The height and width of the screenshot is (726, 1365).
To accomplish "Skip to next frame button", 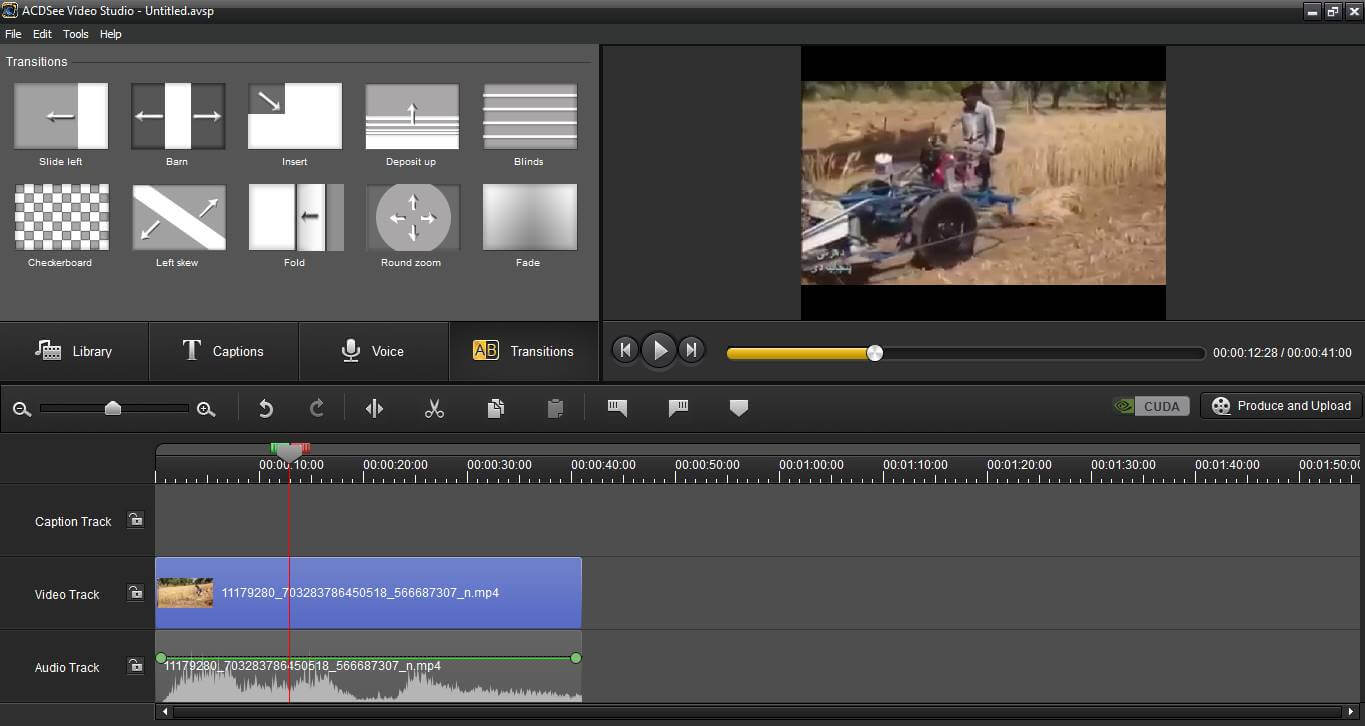I will click(x=691, y=350).
